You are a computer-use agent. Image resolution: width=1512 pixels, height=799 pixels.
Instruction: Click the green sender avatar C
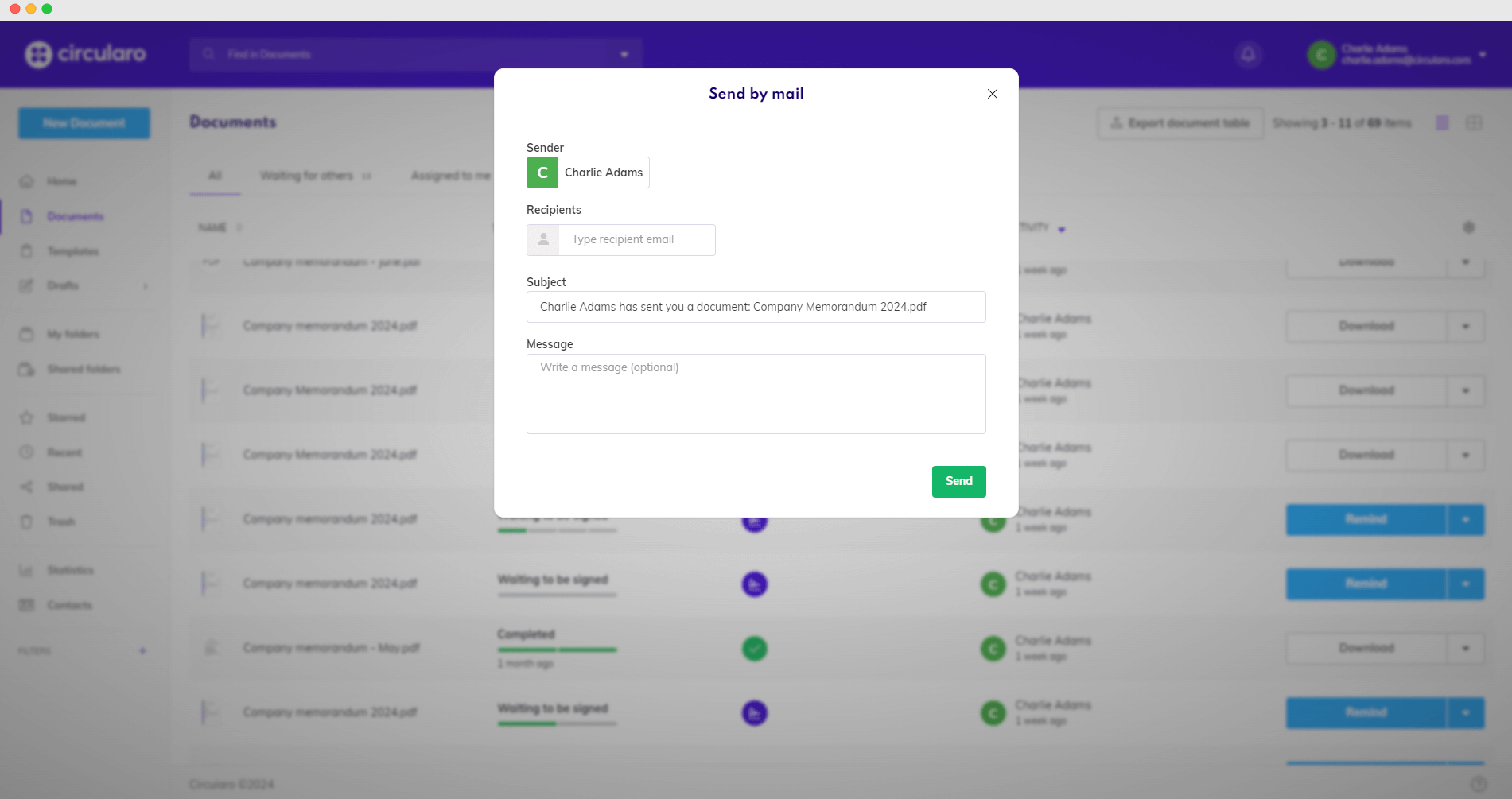coord(542,173)
